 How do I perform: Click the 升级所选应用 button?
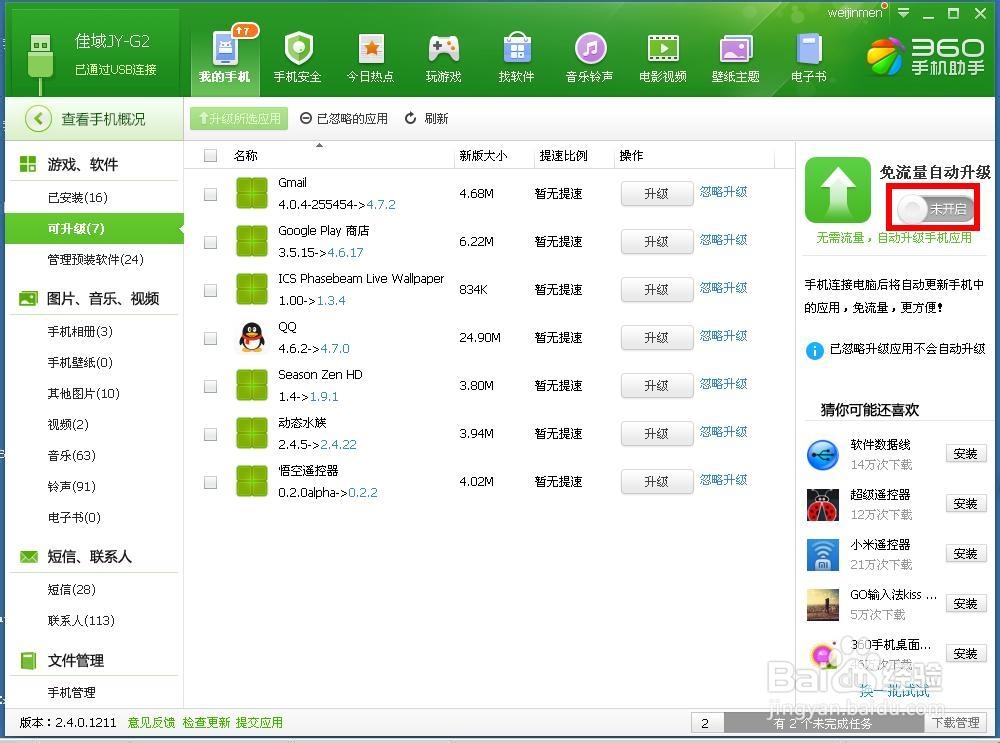tap(239, 119)
